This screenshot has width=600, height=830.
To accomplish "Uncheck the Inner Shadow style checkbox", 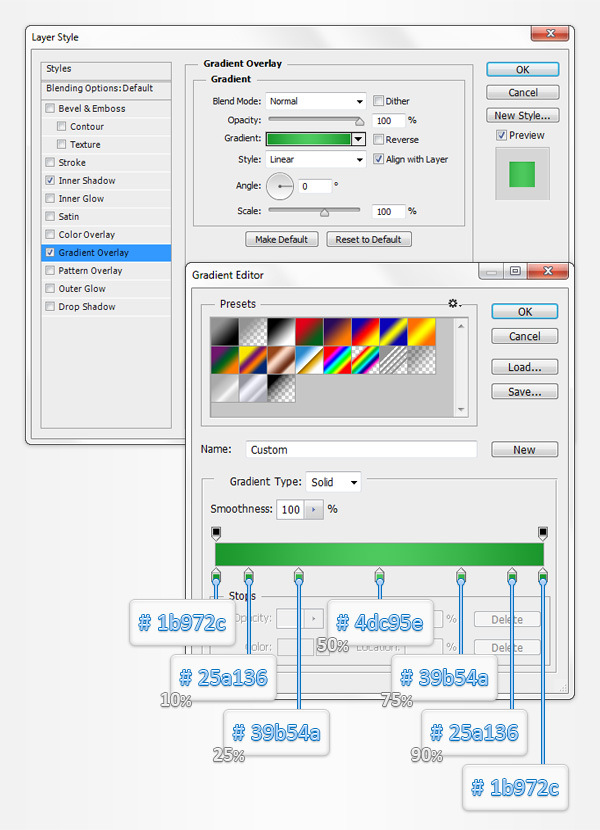I will [x=50, y=181].
